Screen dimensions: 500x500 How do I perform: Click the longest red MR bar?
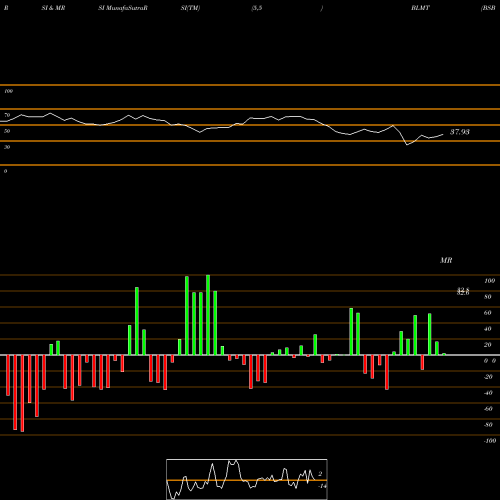click(x=22, y=393)
